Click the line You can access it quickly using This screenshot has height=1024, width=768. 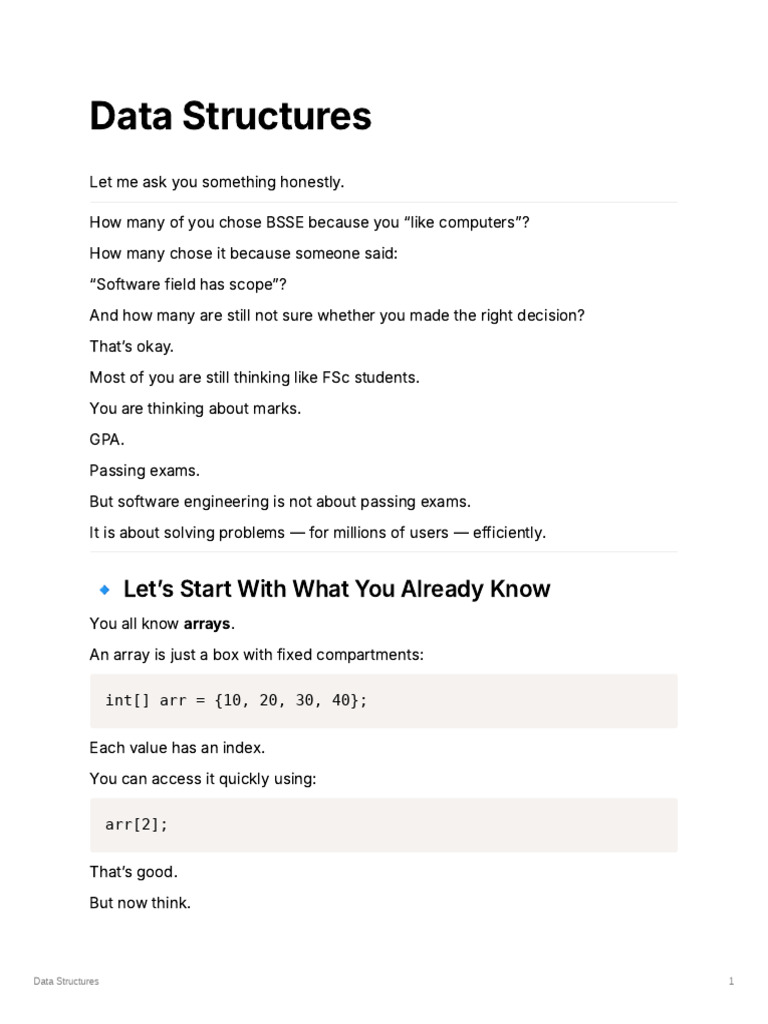tap(202, 778)
